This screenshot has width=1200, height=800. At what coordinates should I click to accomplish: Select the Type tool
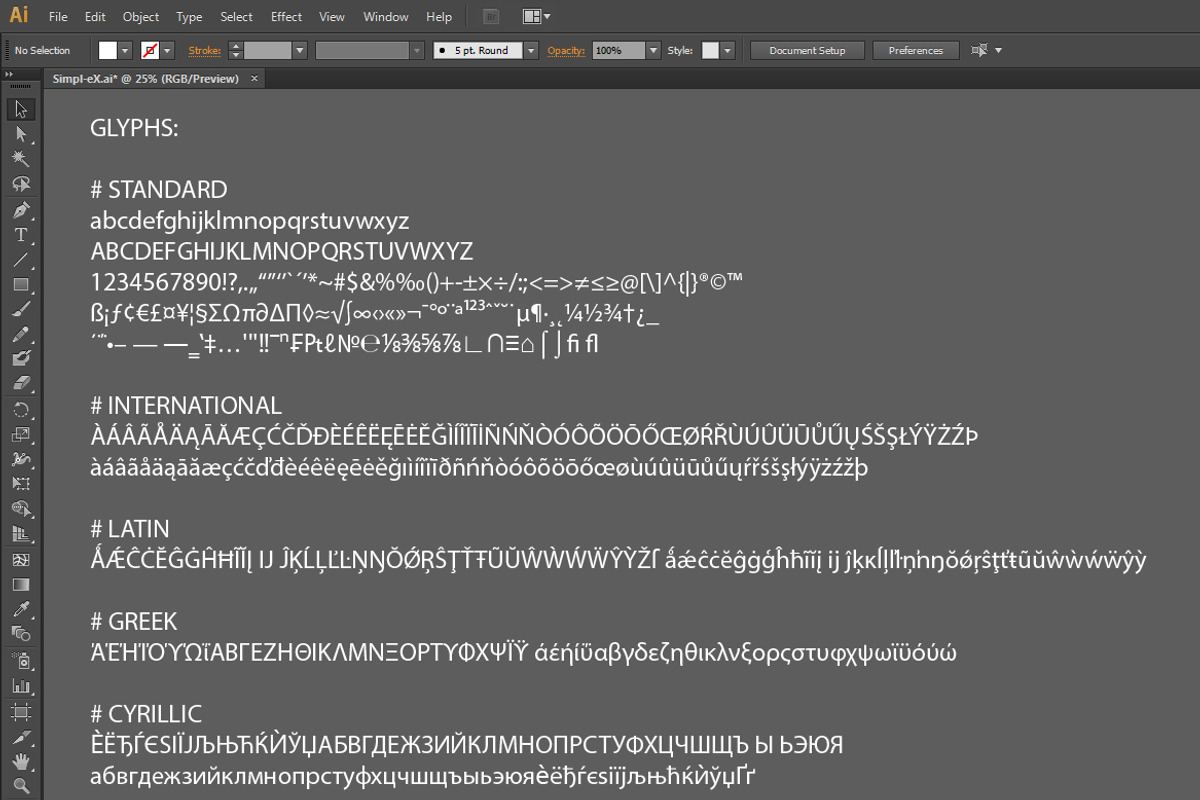pos(21,235)
